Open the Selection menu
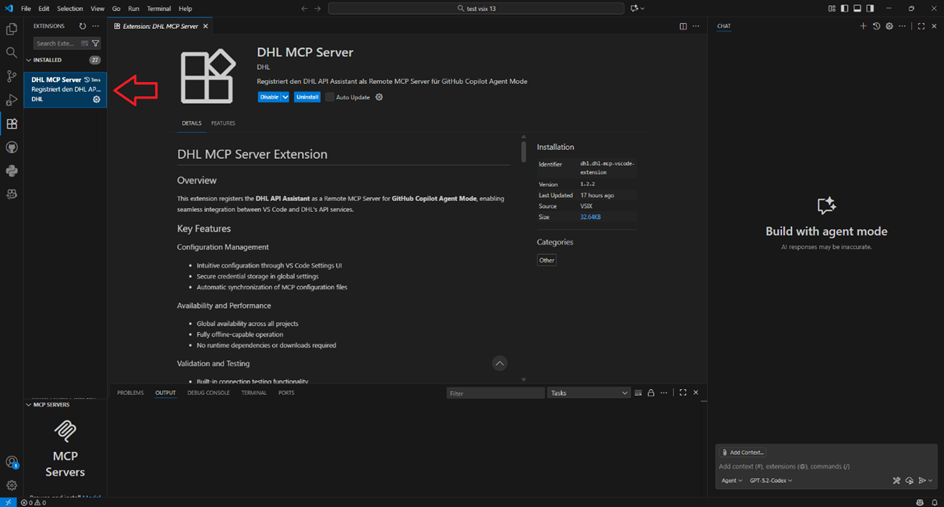The width and height of the screenshot is (944, 507). point(70,8)
